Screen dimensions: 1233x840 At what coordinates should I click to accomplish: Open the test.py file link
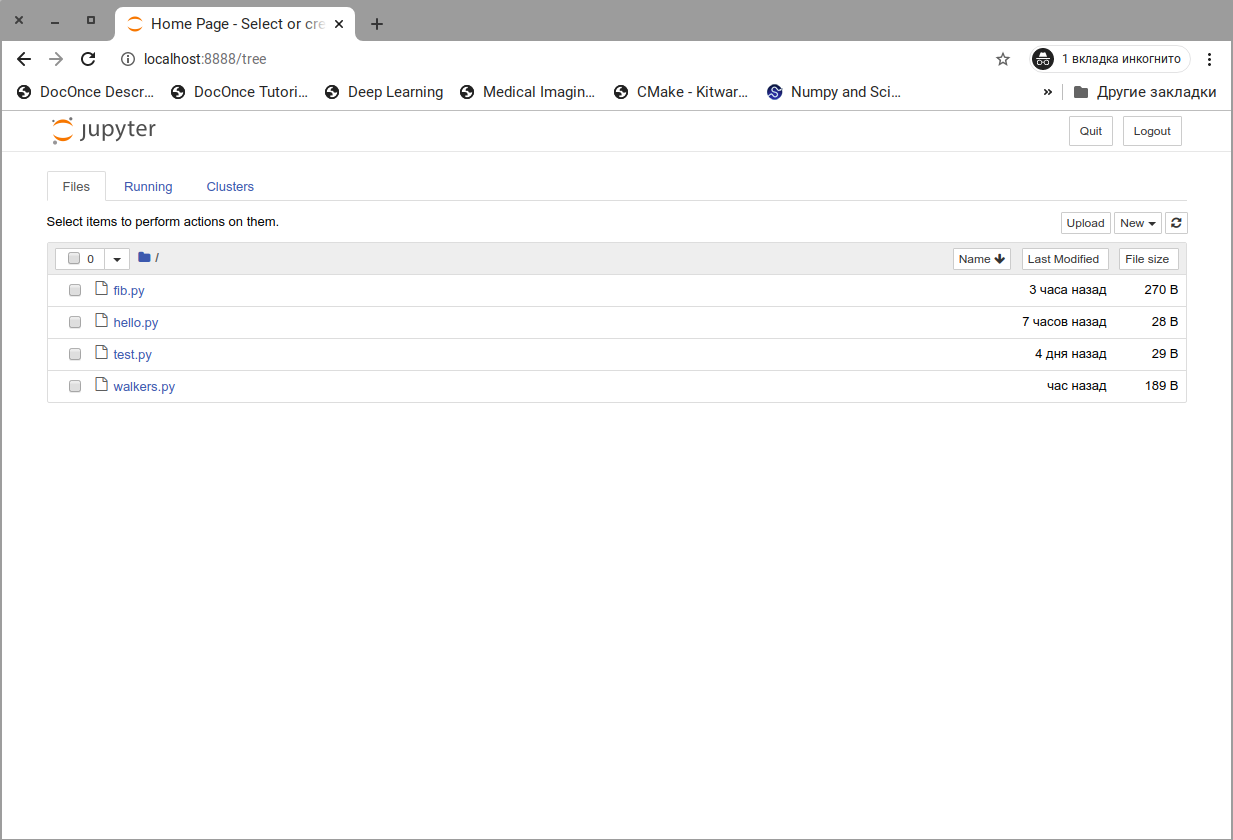[x=132, y=355]
